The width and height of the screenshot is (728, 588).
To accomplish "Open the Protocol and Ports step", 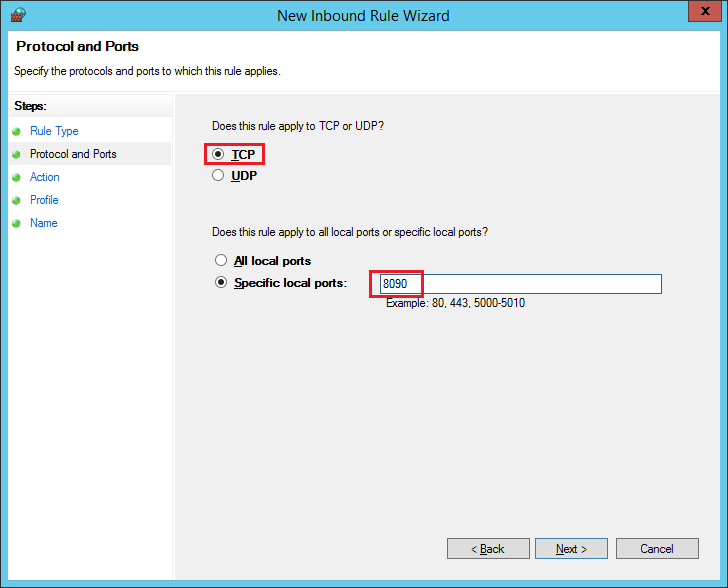I will point(73,154).
